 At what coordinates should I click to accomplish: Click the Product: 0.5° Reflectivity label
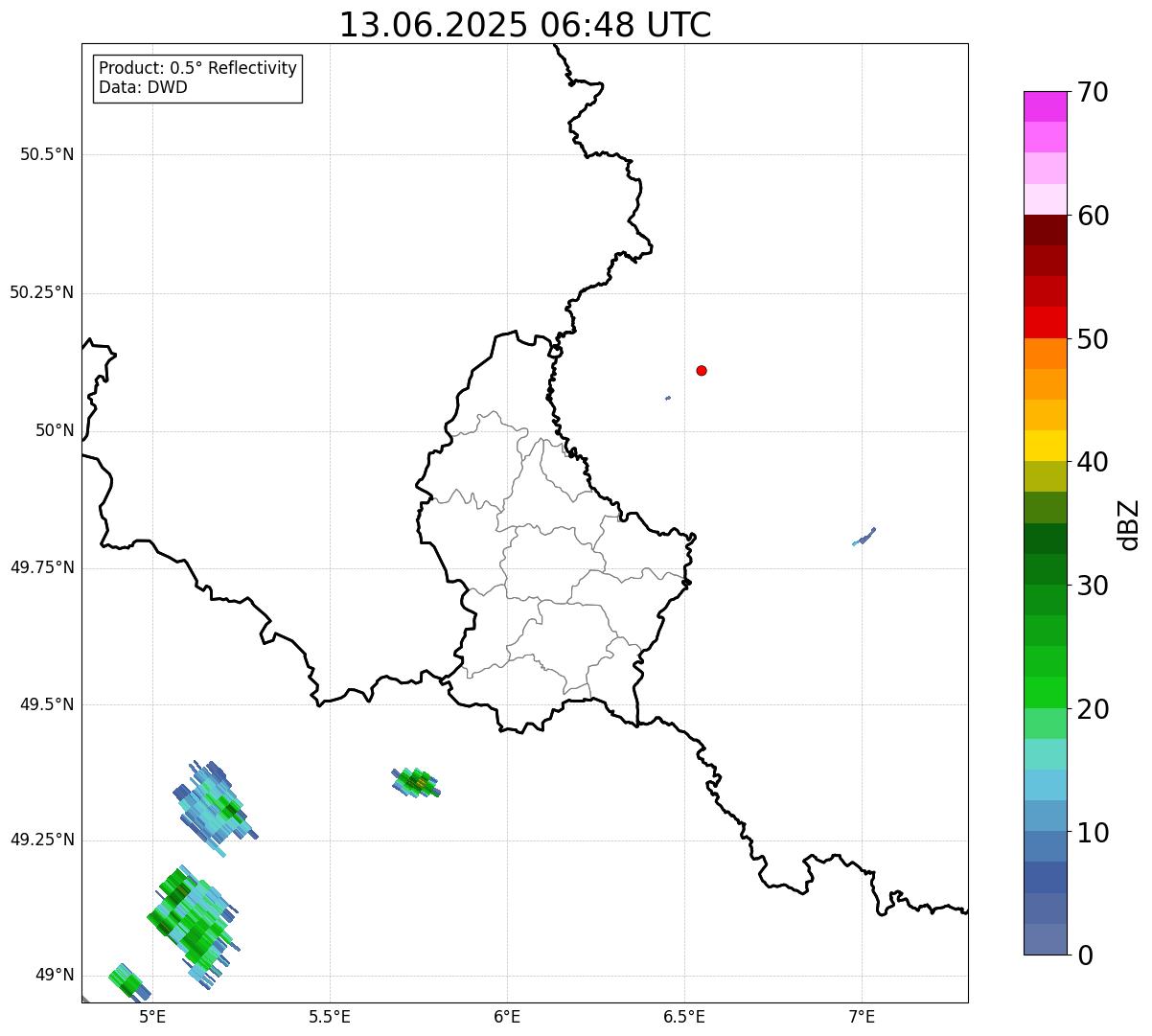tap(198, 69)
